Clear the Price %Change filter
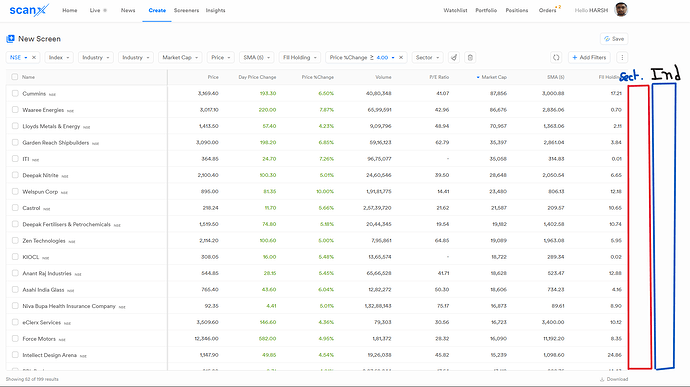Viewport: 690px width, 387px height. pyautogui.click(x=401, y=58)
